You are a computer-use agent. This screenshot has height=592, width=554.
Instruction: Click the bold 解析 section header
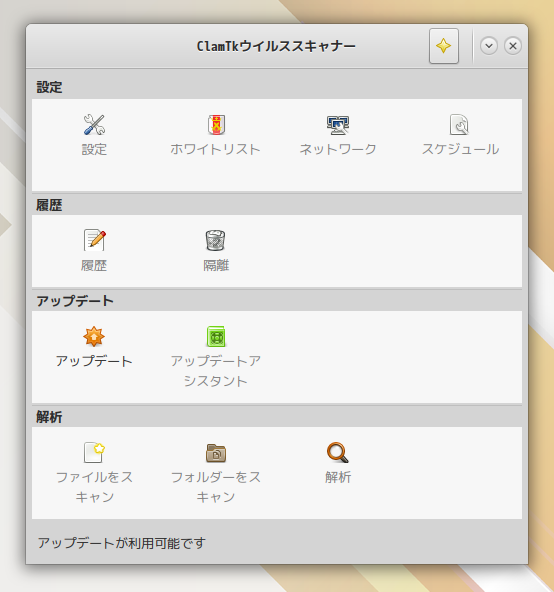click(x=49, y=417)
